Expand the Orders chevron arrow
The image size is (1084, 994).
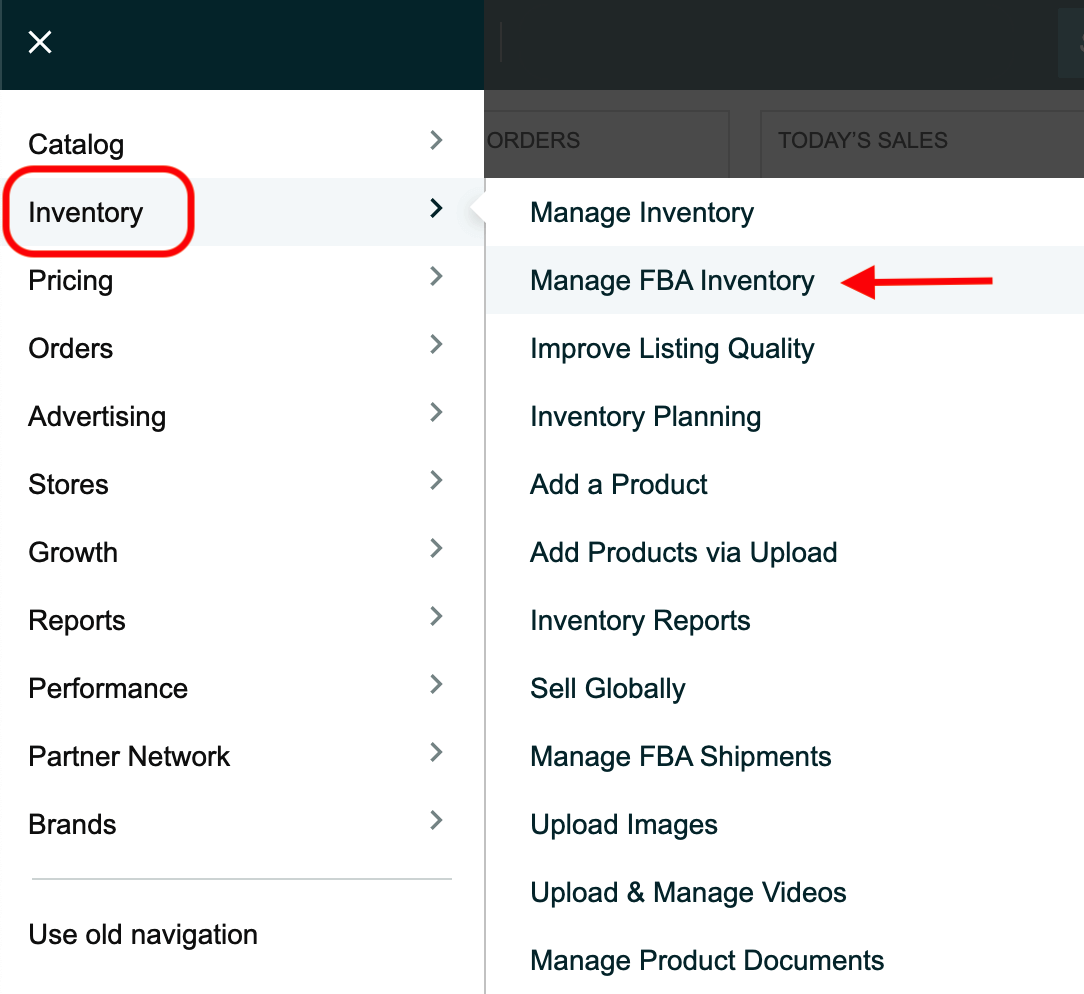[436, 344]
